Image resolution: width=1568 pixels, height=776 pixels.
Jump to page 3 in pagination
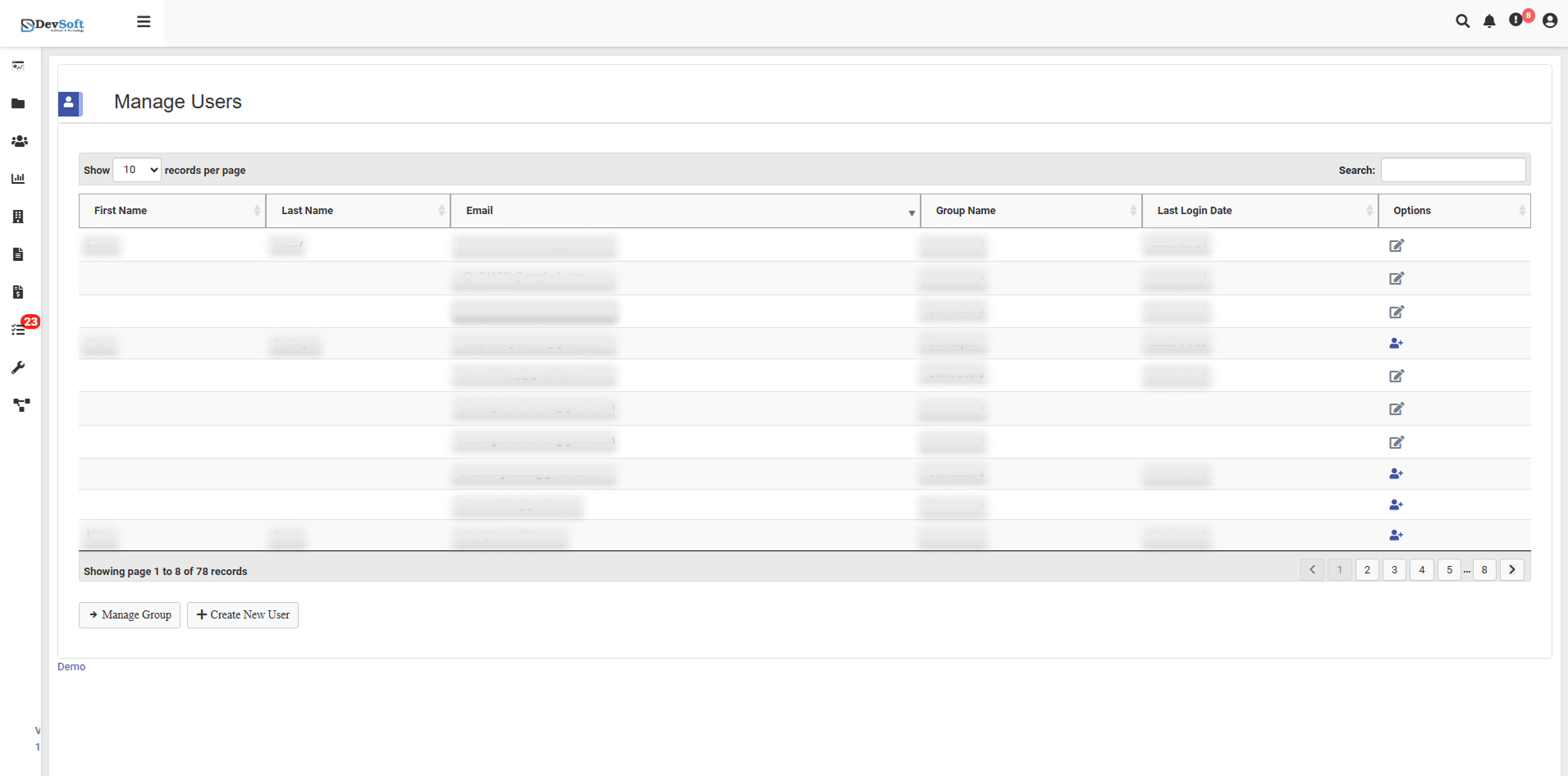(x=1393, y=569)
